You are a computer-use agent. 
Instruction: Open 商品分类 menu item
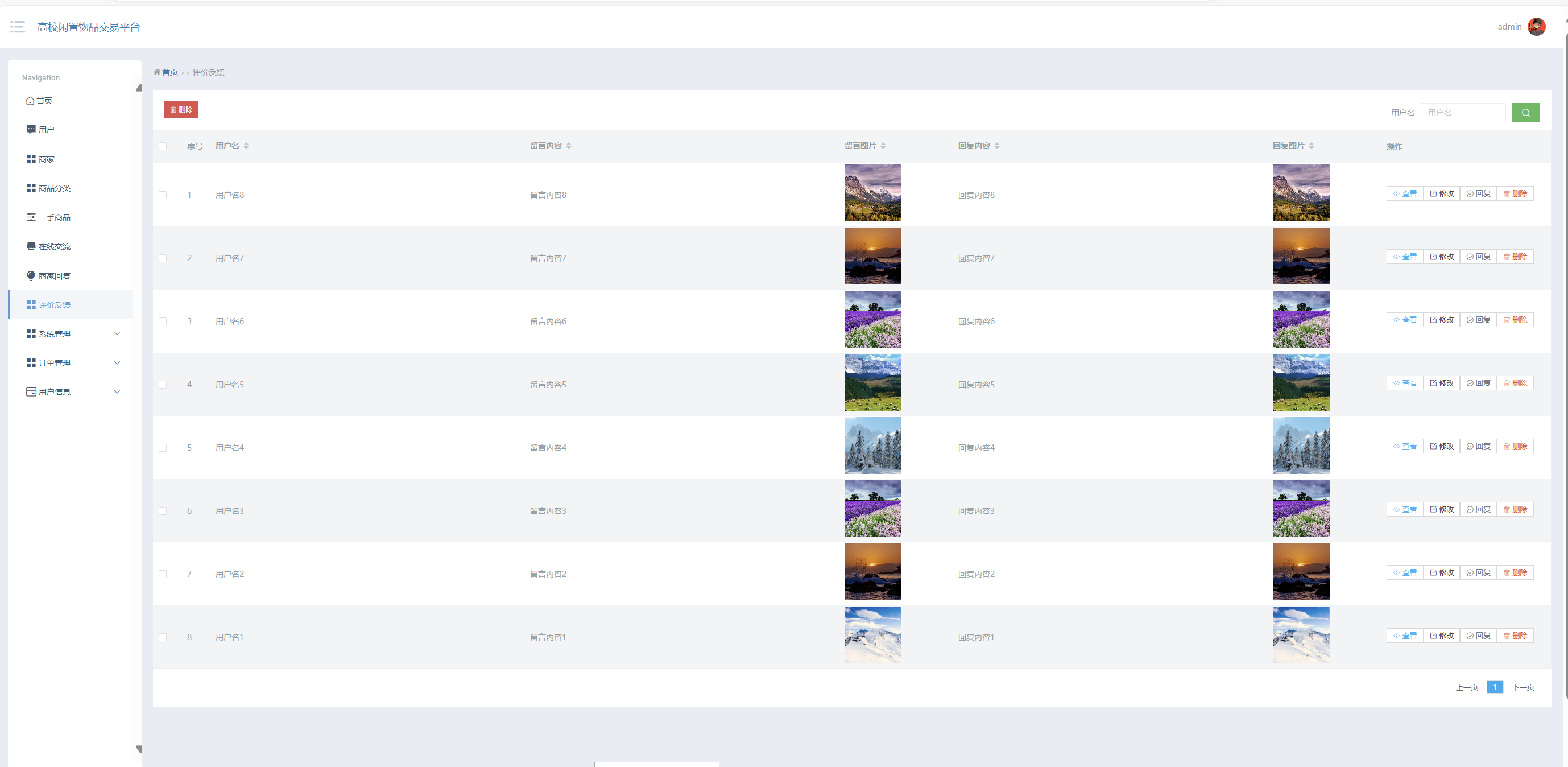[x=54, y=189]
